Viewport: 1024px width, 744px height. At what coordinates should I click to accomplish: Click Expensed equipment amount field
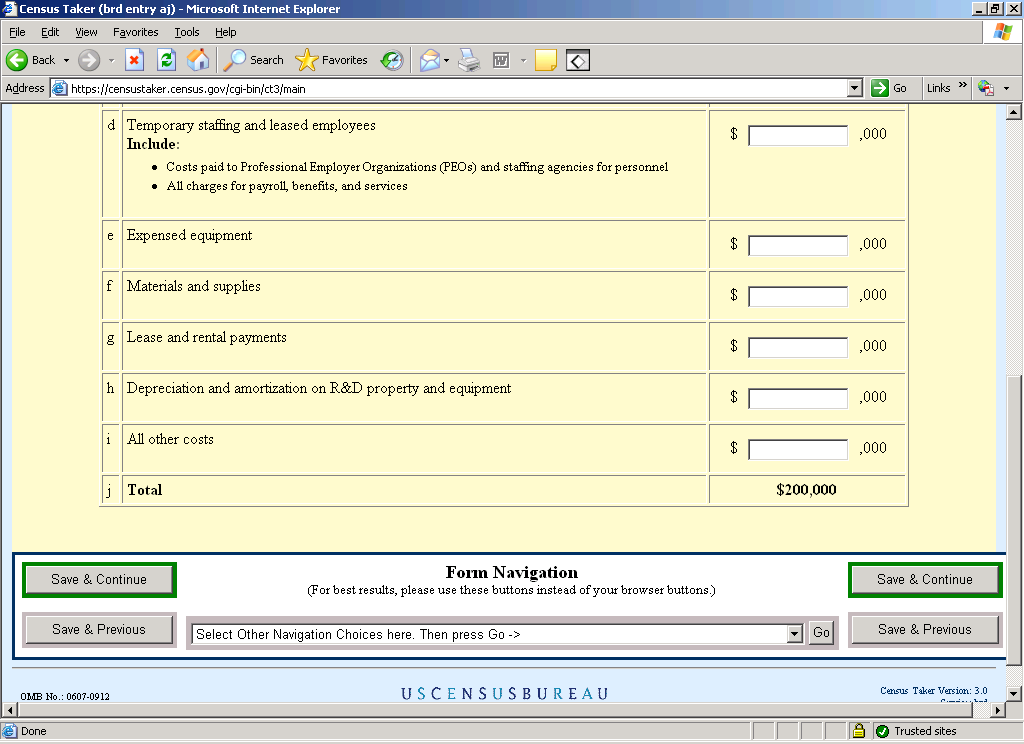coord(798,245)
